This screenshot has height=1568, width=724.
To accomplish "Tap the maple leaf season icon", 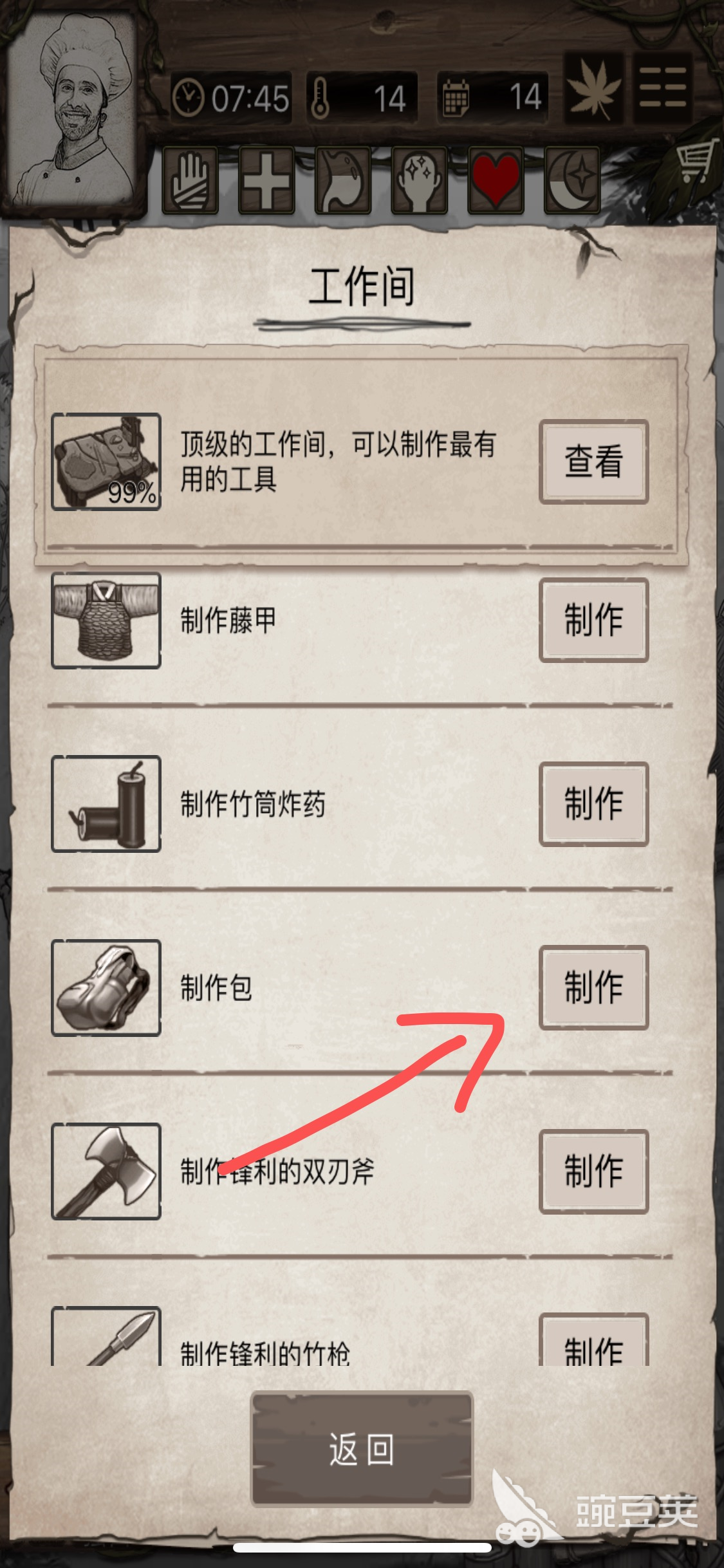I will (593, 88).
